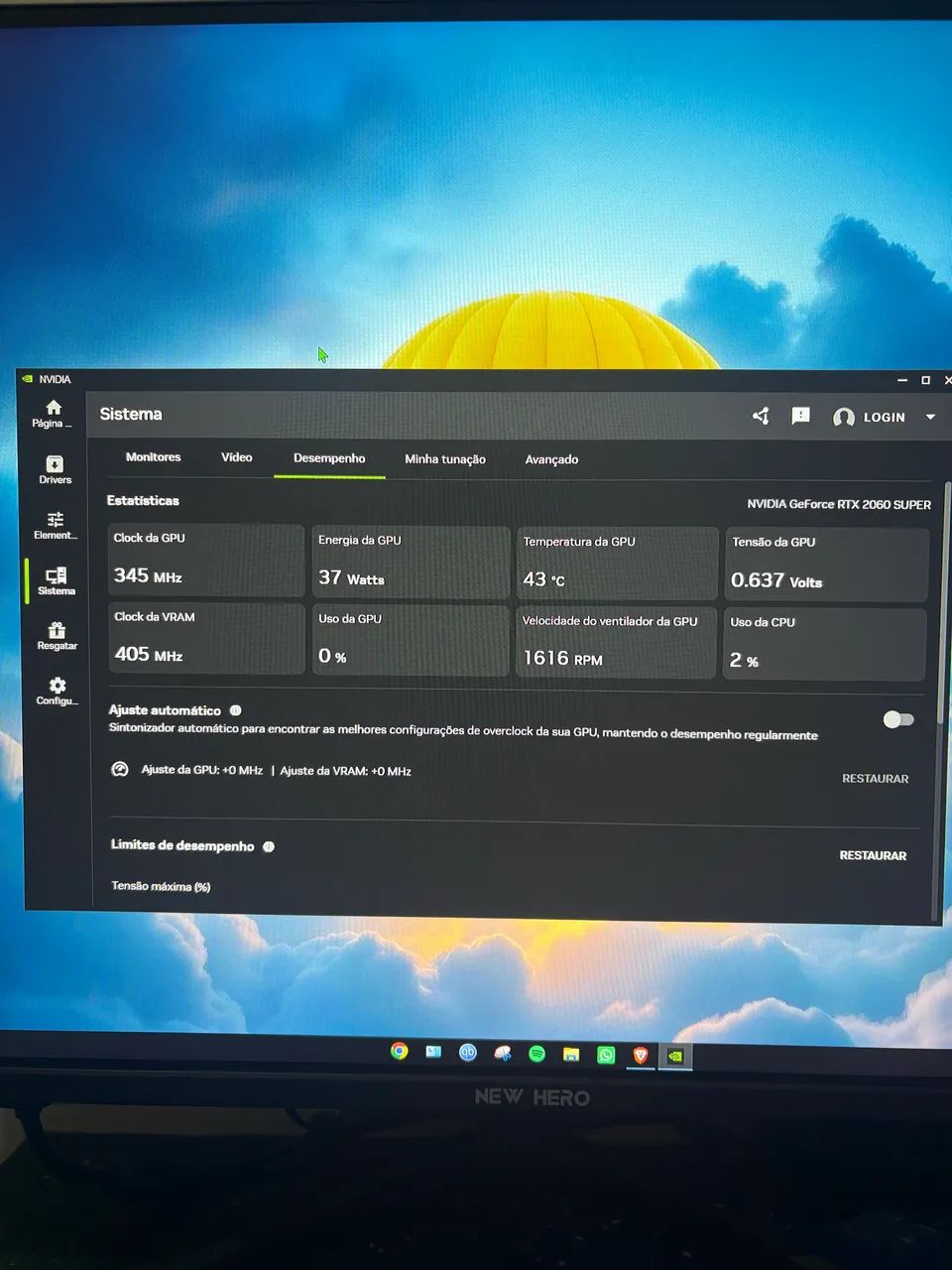The width and height of the screenshot is (952, 1270).
Task: Click the LOGIN button
Action: 870,418
